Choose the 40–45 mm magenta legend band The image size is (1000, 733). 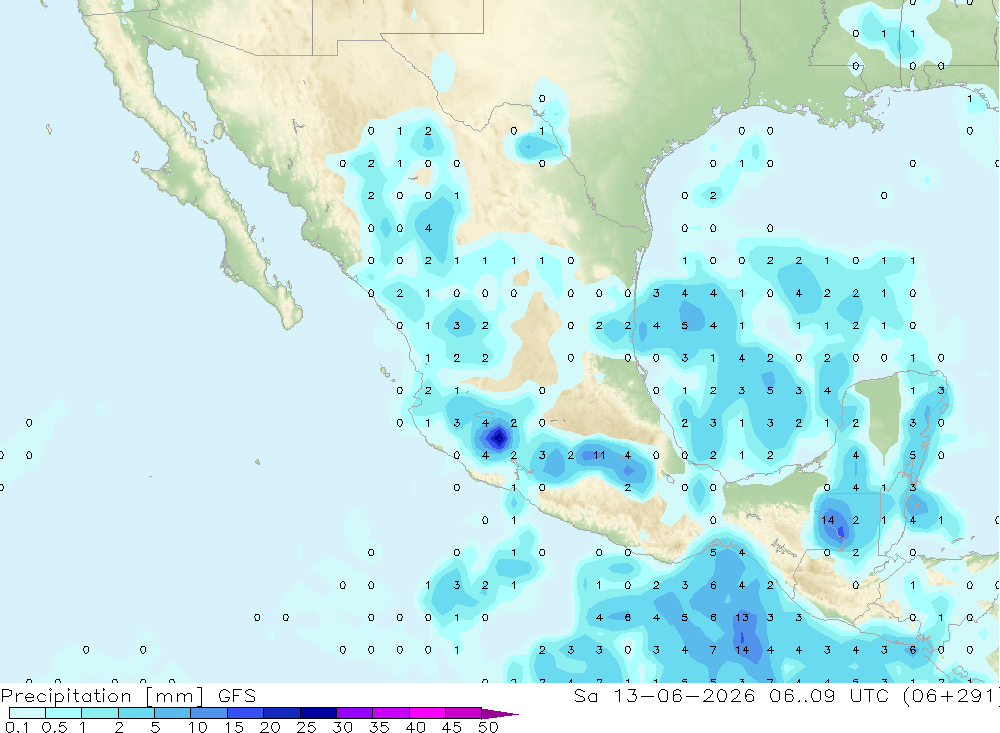tap(427, 713)
